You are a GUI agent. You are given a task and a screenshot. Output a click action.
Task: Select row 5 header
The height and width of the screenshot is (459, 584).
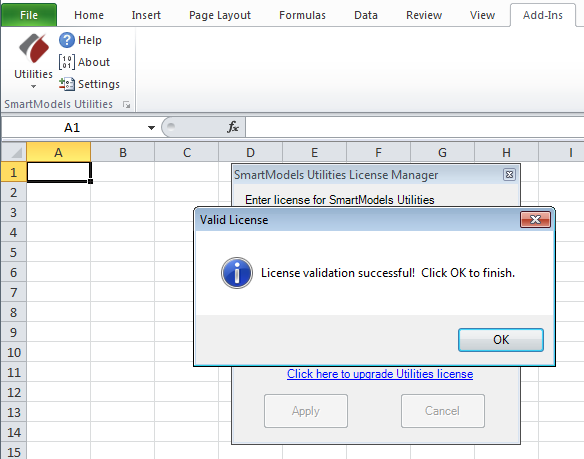pos(14,252)
